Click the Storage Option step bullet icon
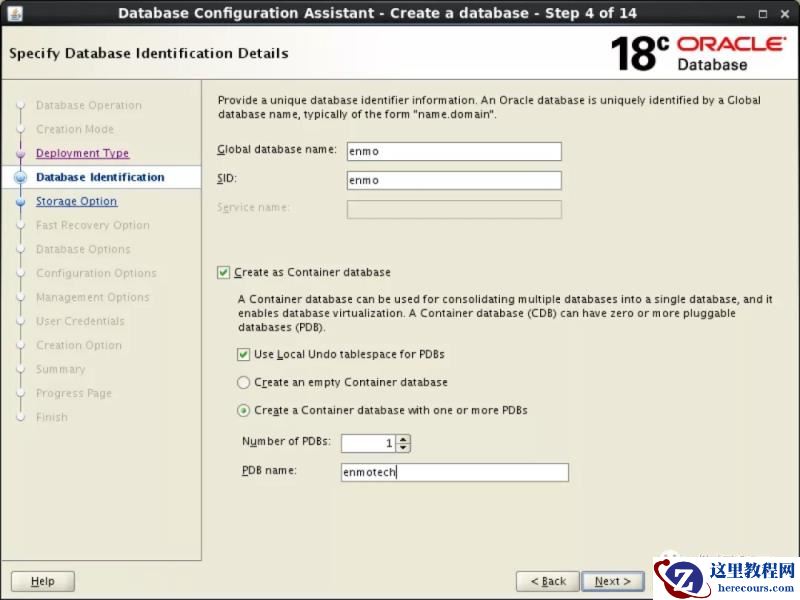800x600 pixels. [x=21, y=202]
